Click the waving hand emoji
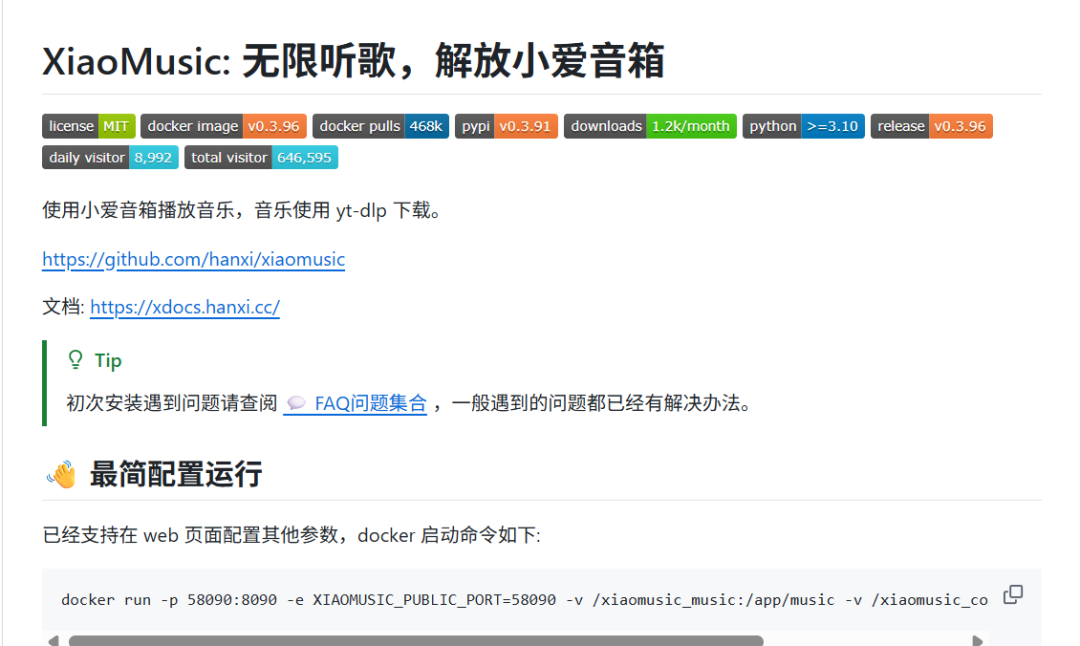 tap(61, 475)
